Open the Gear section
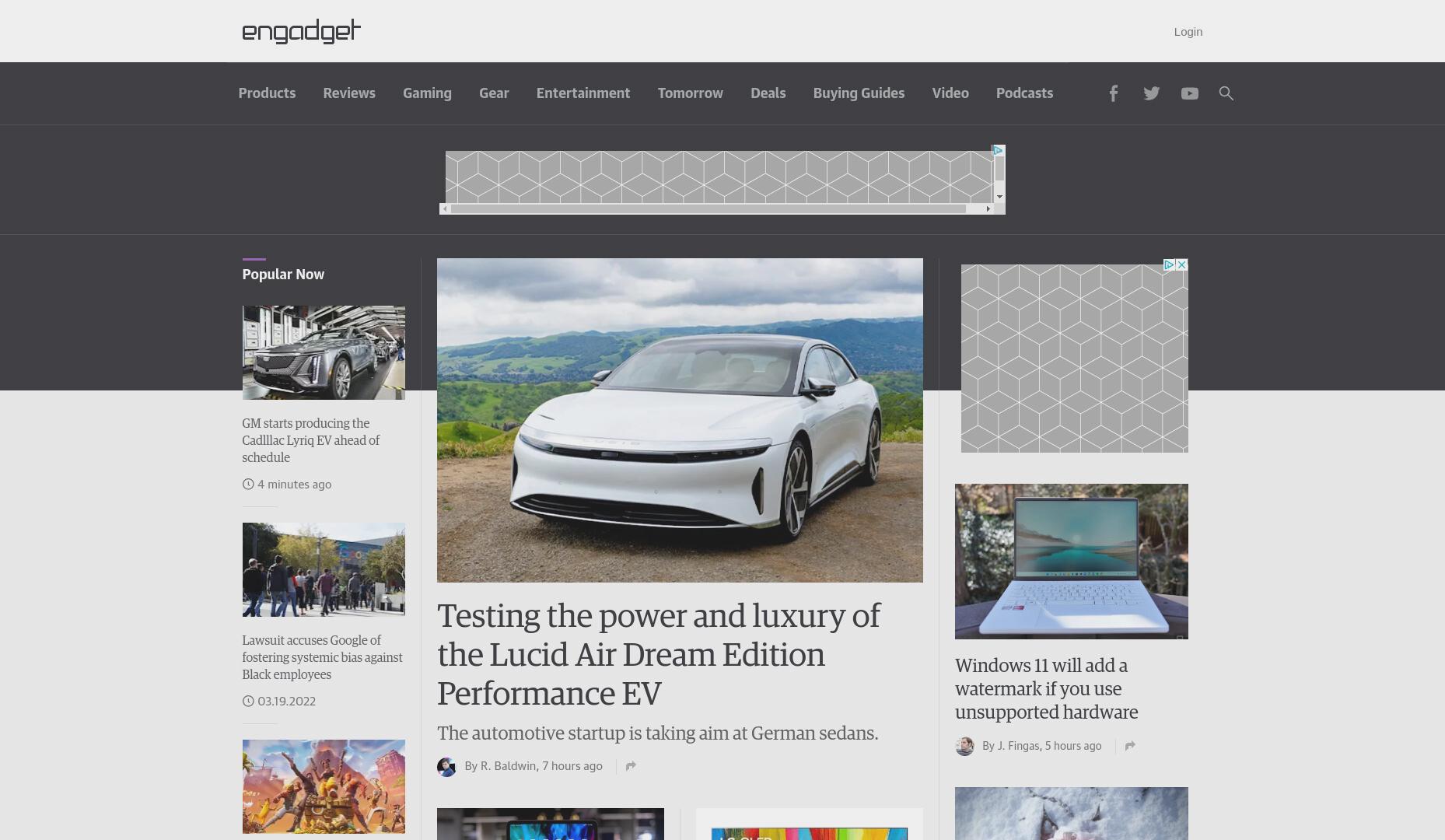1445x840 pixels. tap(494, 93)
